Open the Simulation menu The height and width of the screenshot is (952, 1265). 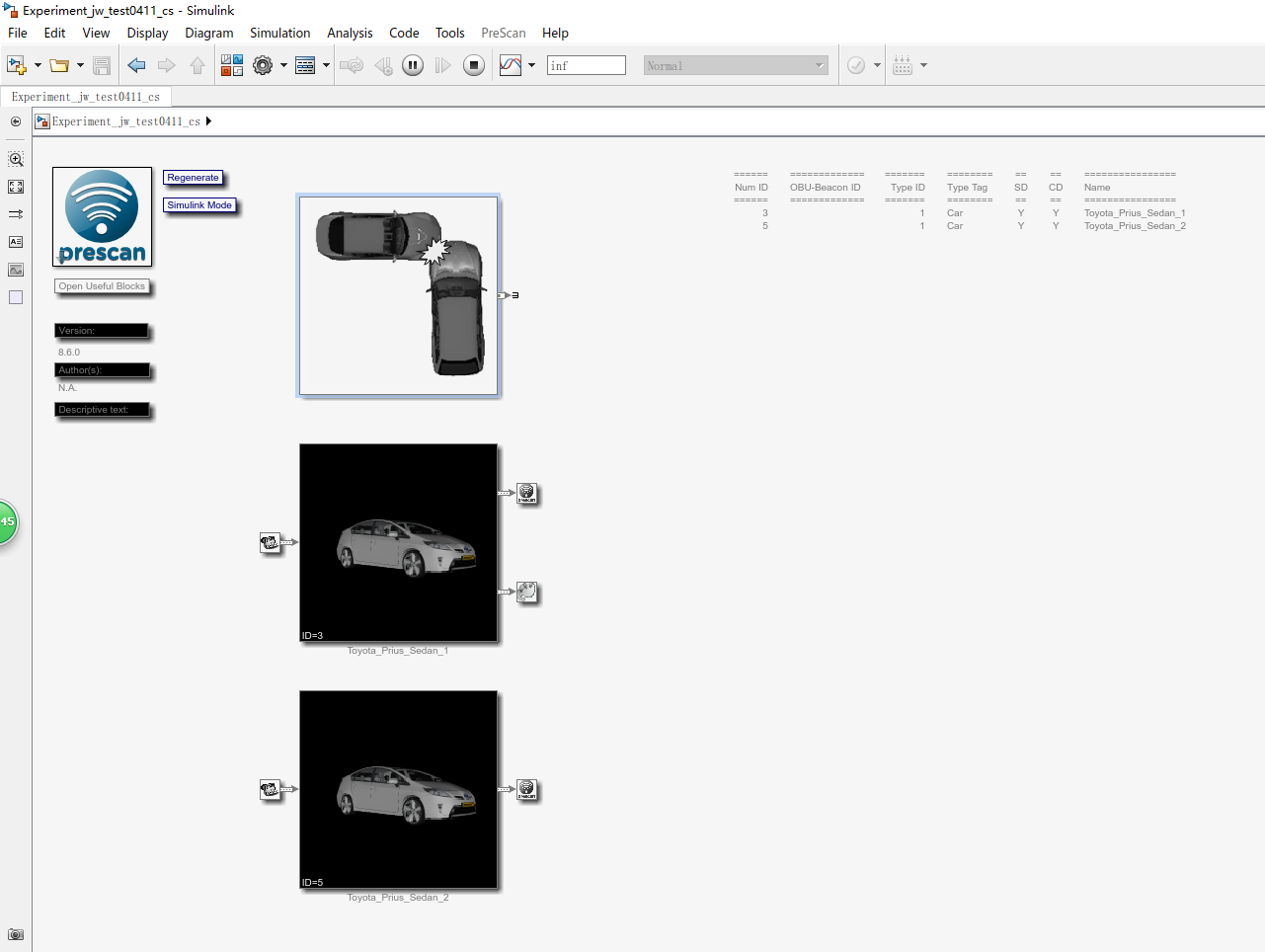click(x=280, y=33)
